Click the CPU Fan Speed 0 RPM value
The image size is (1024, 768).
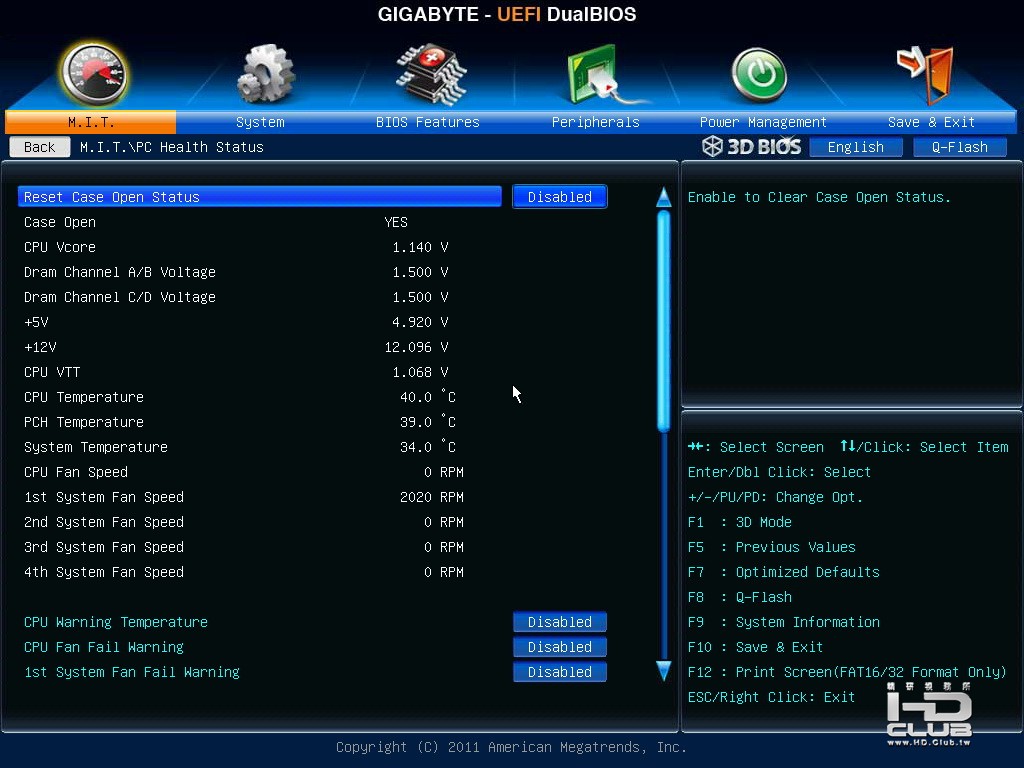pyautogui.click(x=443, y=472)
